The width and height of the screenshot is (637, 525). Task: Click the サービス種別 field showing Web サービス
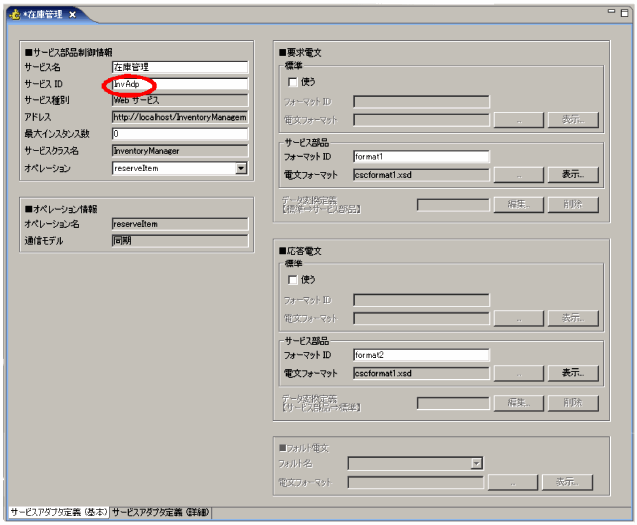[180, 100]
